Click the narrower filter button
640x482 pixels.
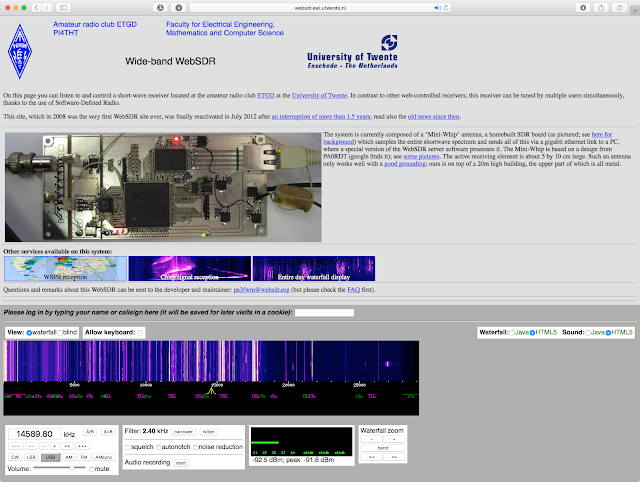click(x=184, y=432)
